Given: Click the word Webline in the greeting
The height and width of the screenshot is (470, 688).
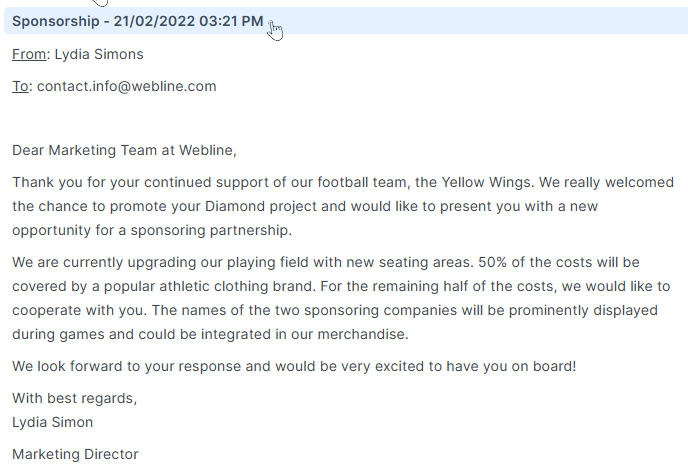Looking at the screenshot, I should pyautogui.click(x=206, y=150).
